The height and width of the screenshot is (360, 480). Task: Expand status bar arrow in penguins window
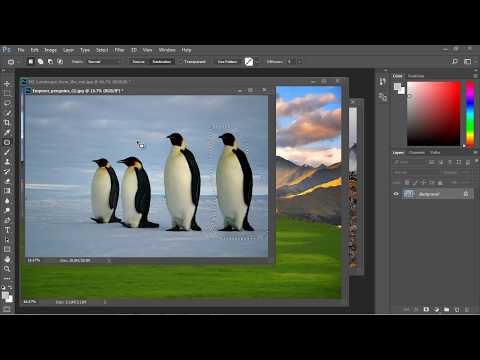click(109, 260)
